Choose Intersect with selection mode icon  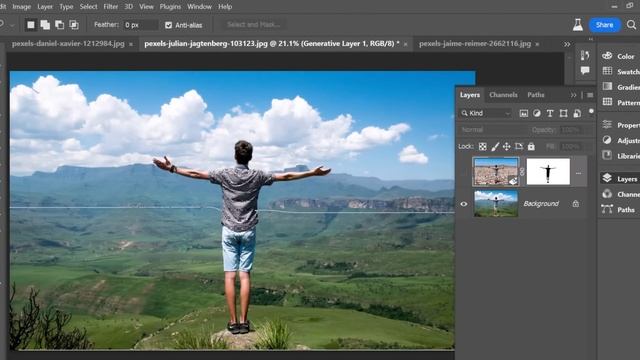[x=74, y=25]
